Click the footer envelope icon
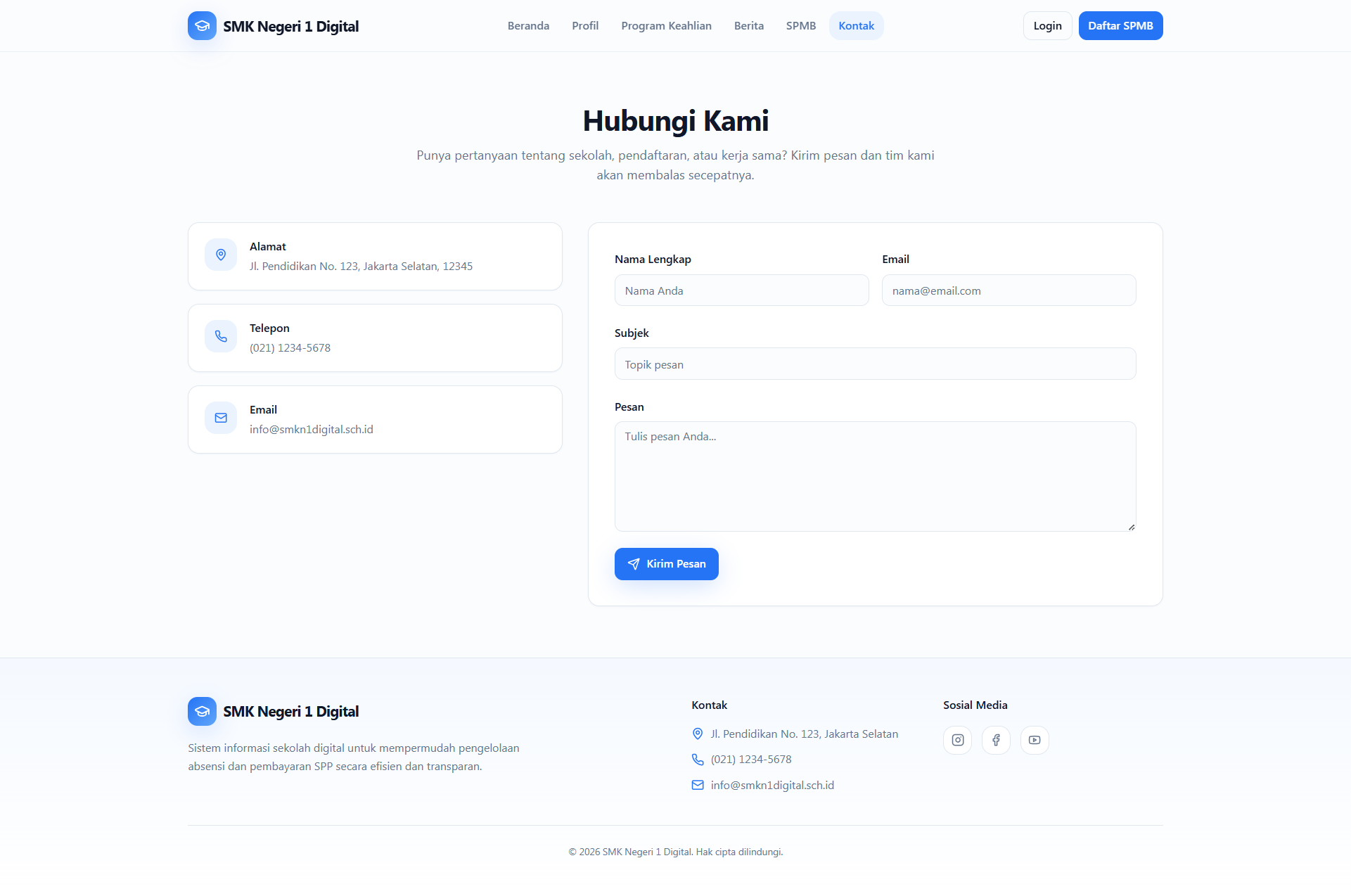Viewport: 1351px width, 896px height. [x=698, y=785]
